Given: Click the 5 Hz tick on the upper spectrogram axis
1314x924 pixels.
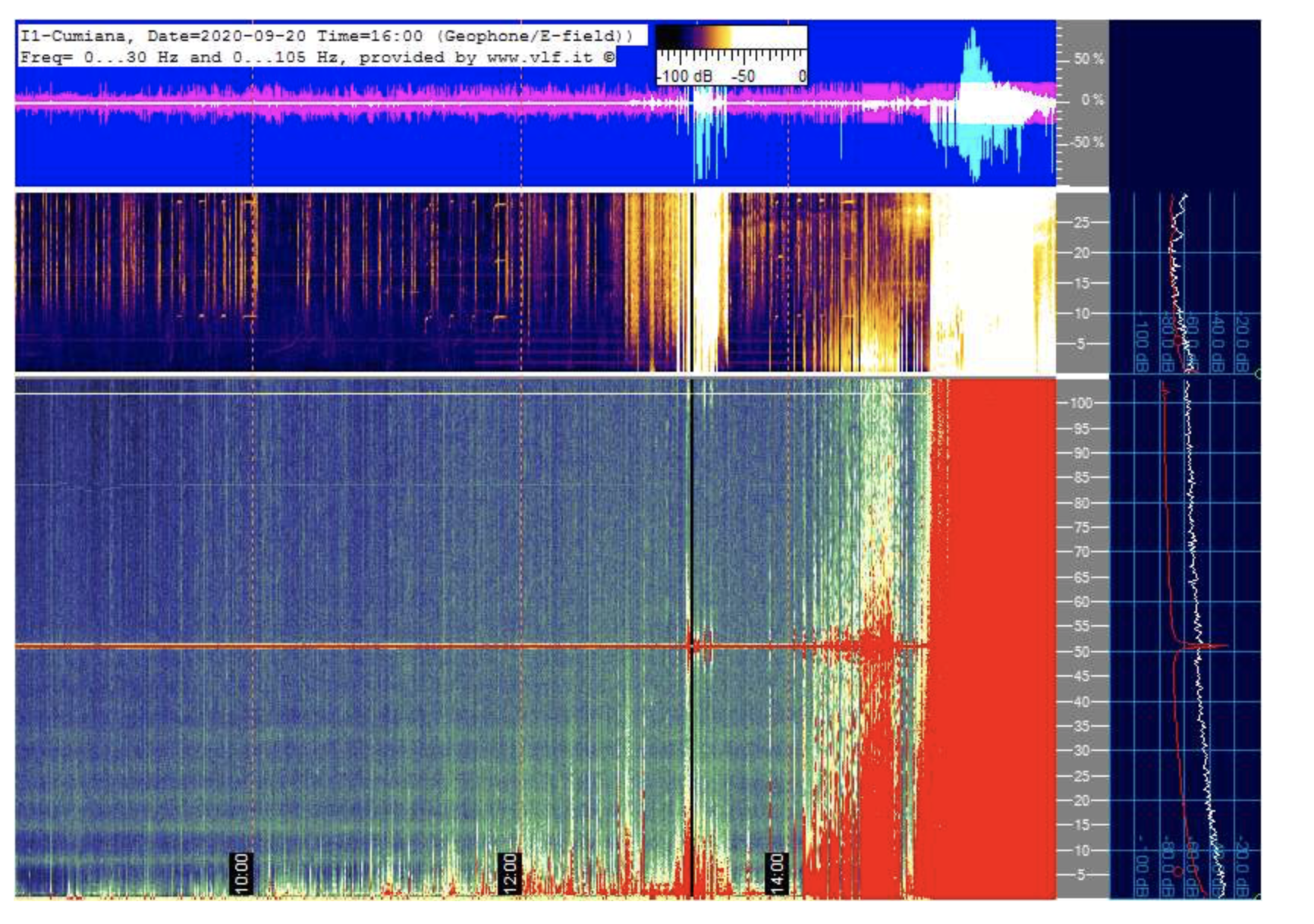Looking at the screenshot, I should click(1081, 344).
